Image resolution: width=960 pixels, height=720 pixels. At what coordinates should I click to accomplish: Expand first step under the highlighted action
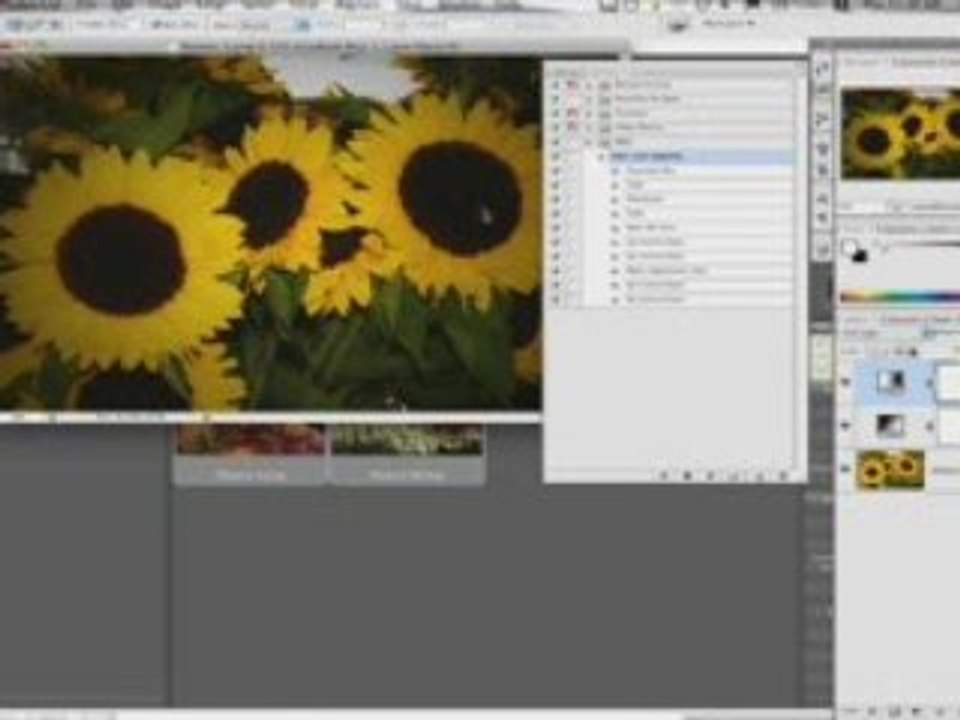pyautogui.click(x=616, y=171)
